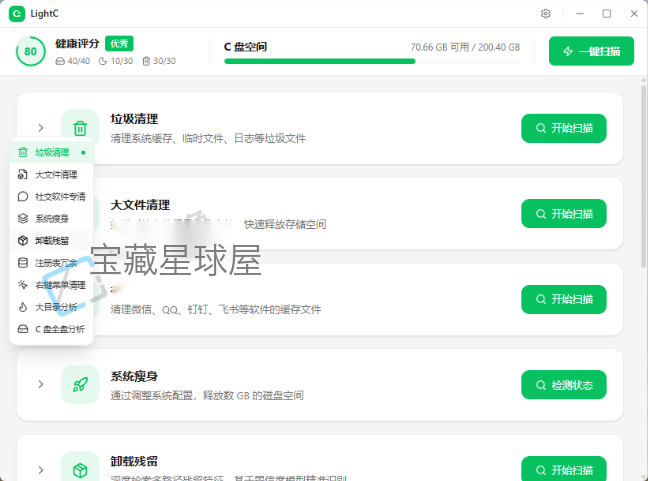The height and width of the screenshot is (481, 648).
Task: Click description 通过调整系统配置，释放数 GB 的磁盘空间
Action: (207, 395)
